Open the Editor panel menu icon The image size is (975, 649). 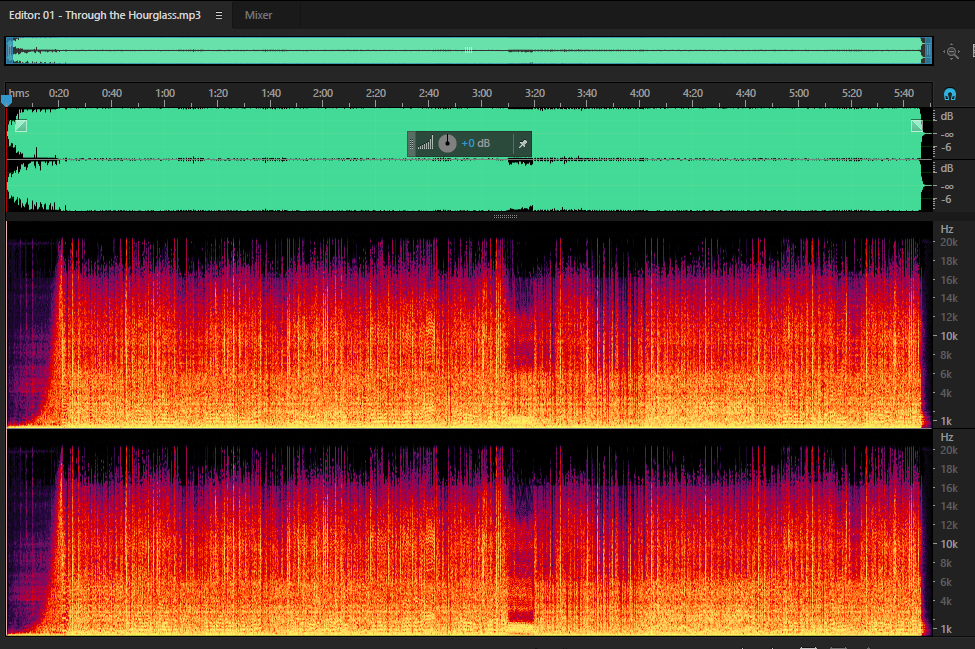point(219,16)
